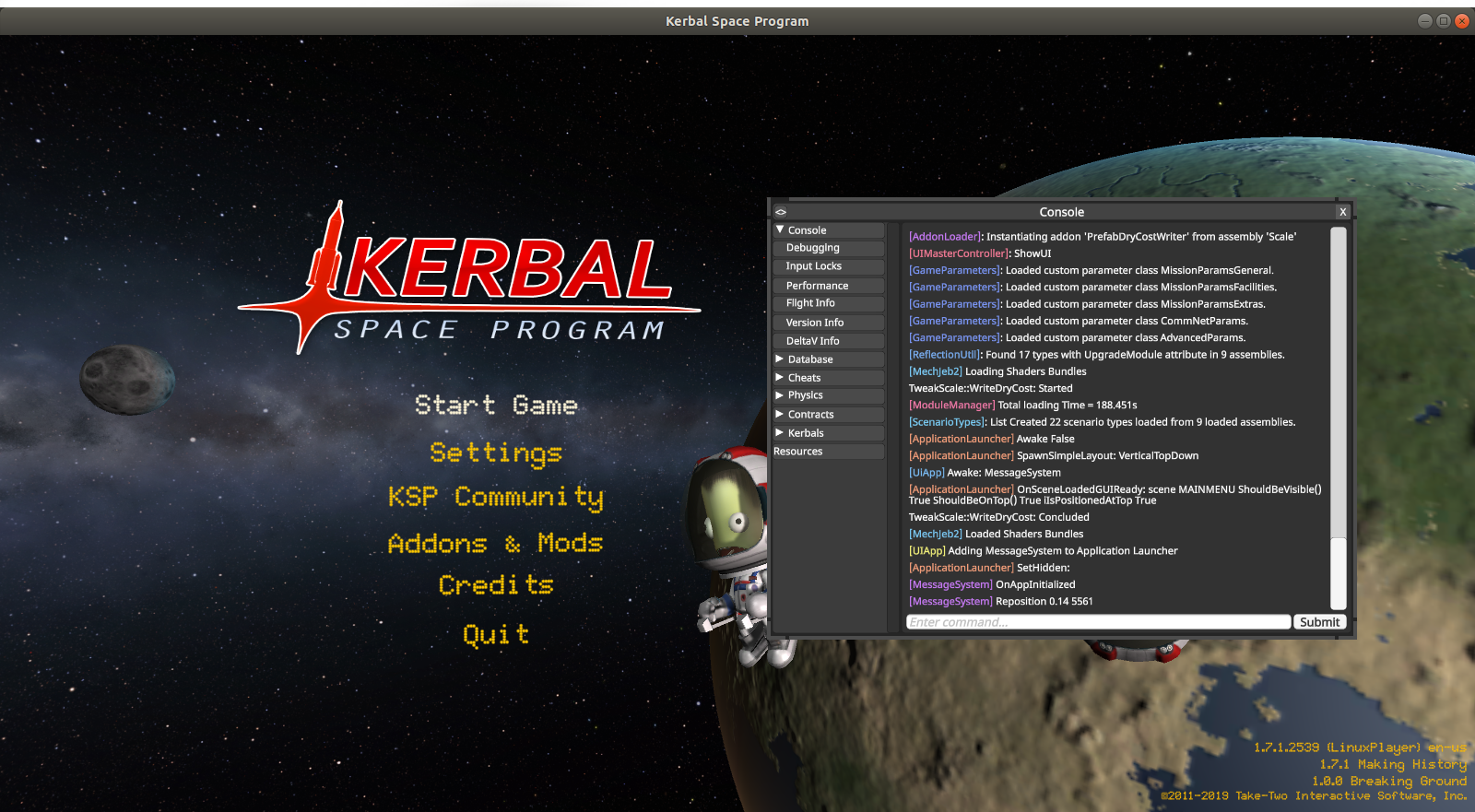The width and height of the screenshot is (1475, 812).
Task: Open Addons & Mods menu item
Action: point(495,543)
